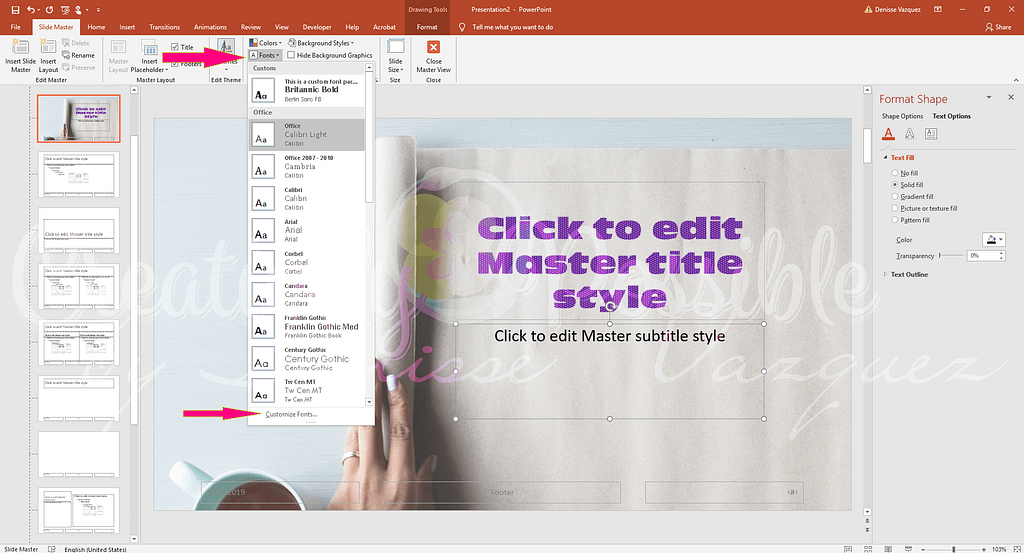Undo the last action

pyautogui.click(x=31, y=10)
